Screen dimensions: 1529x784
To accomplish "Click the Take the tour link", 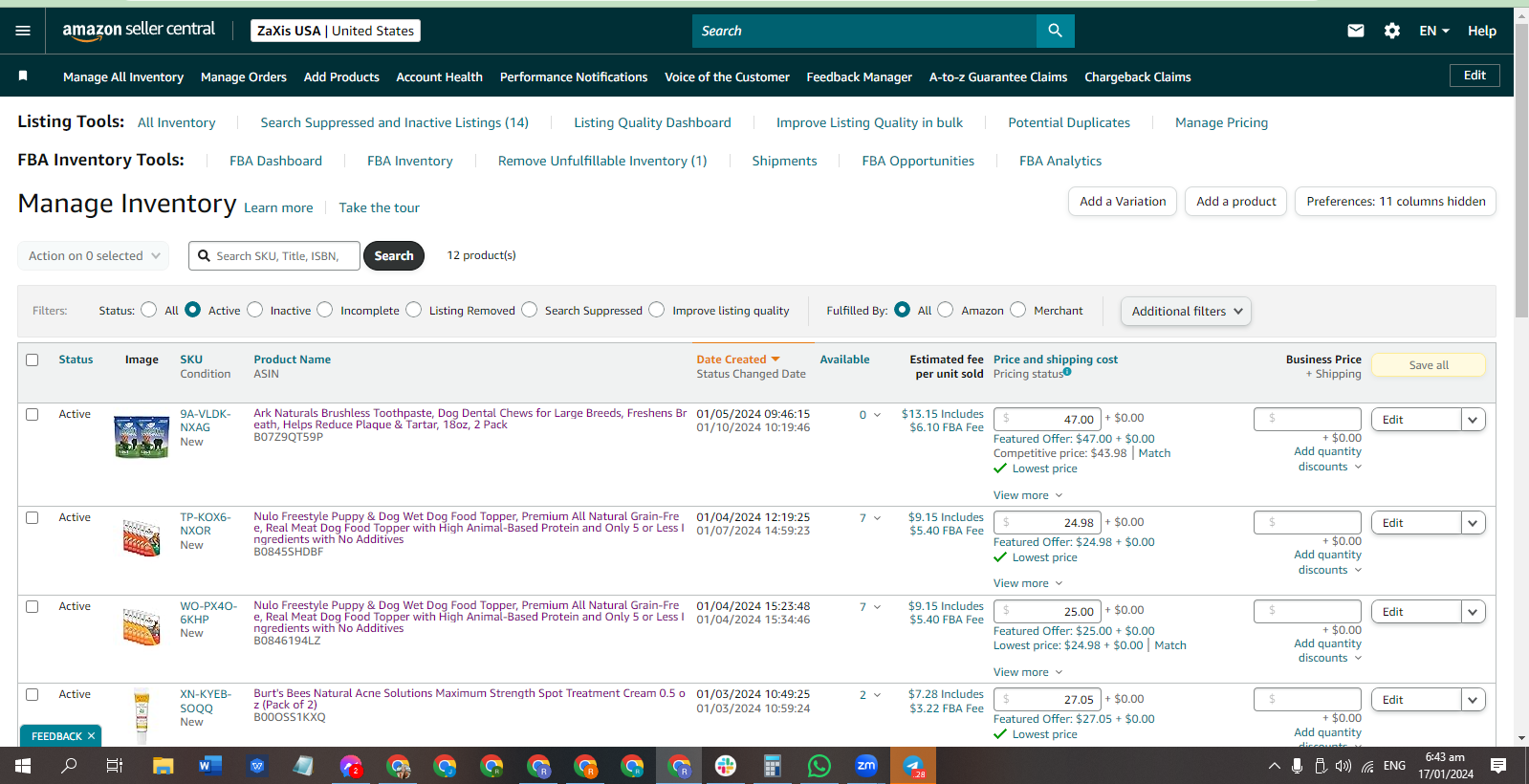I will coord(379,207).
